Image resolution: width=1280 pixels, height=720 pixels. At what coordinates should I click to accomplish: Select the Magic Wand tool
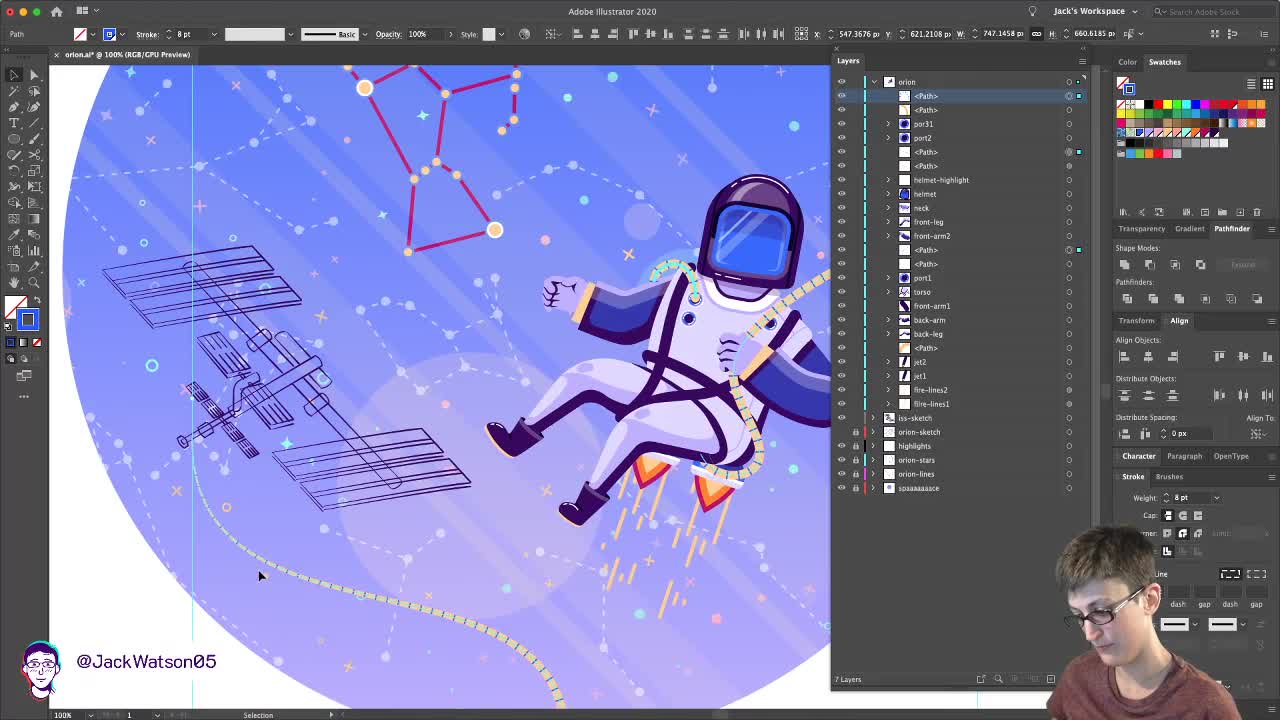click(x=14, y=91)
